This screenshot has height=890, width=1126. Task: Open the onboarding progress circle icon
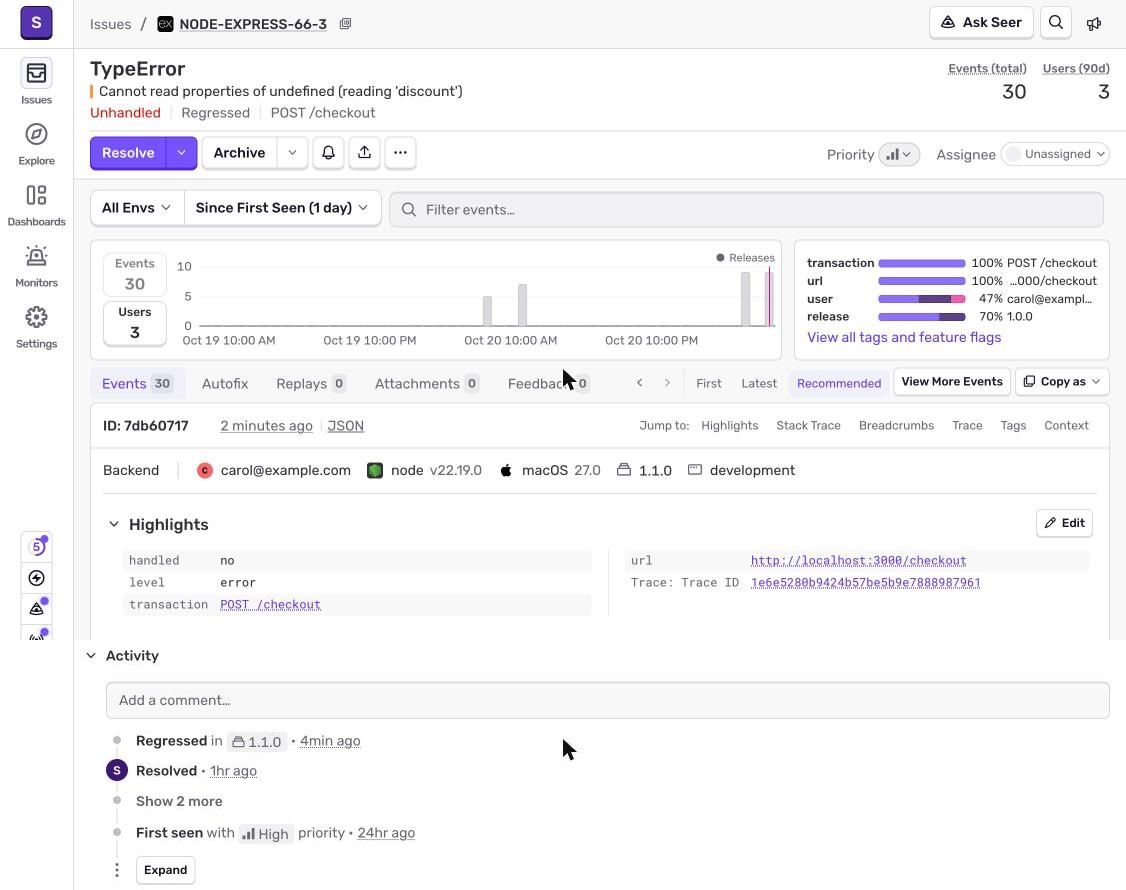click(37, 547)
